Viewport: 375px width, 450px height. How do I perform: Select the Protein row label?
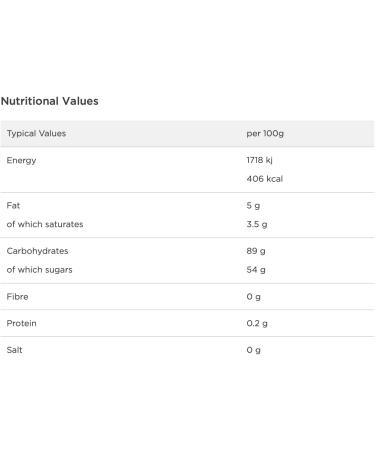pyautogui.click(x=21, y=323)
